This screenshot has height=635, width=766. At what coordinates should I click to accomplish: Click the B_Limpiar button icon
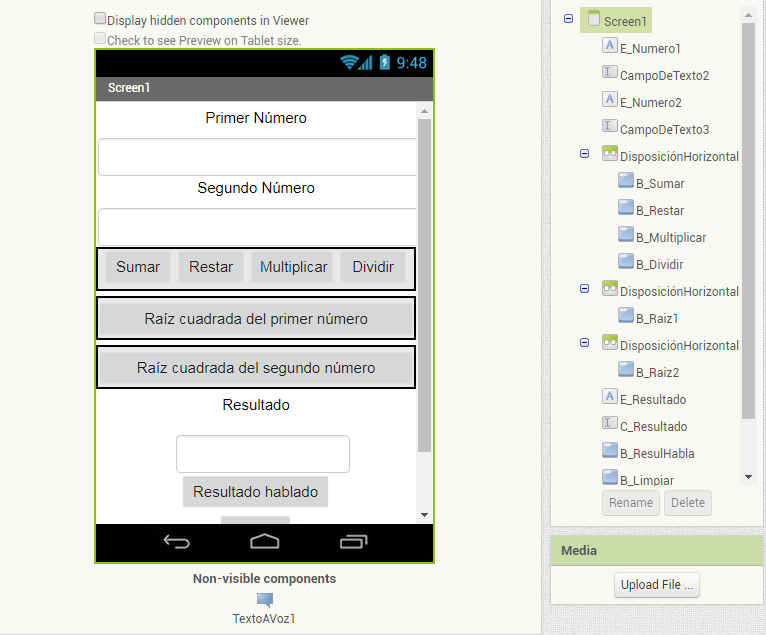610,477
